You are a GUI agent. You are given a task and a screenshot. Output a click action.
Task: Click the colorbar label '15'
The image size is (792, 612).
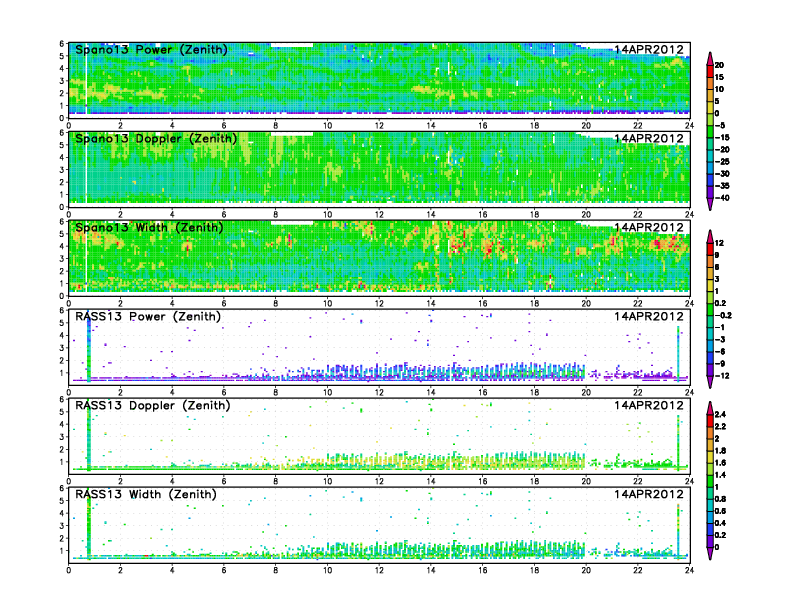(719, 77)
